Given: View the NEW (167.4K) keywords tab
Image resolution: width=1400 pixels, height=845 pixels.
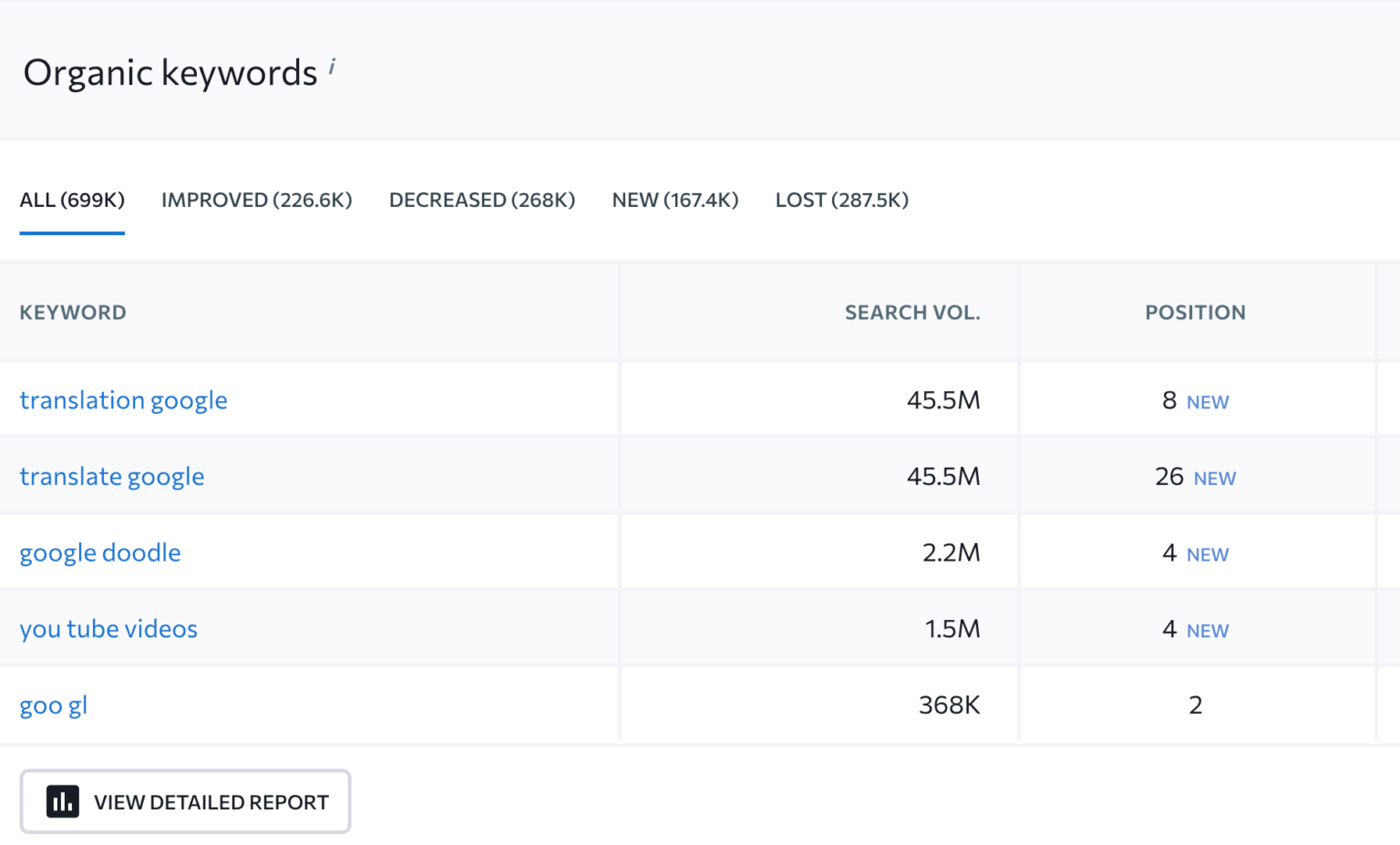Looking at the screenshot, I should pos(674,200).
